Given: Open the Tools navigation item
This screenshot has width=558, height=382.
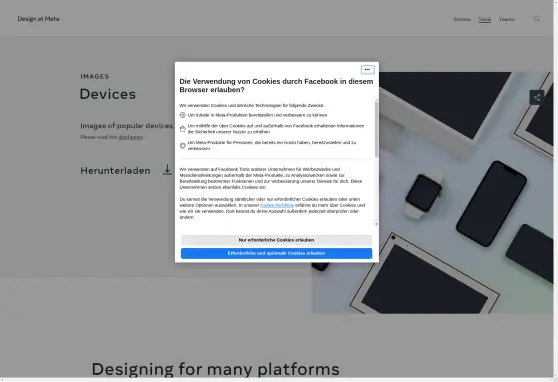Looking at the screenshot, I should click(484, 19).
